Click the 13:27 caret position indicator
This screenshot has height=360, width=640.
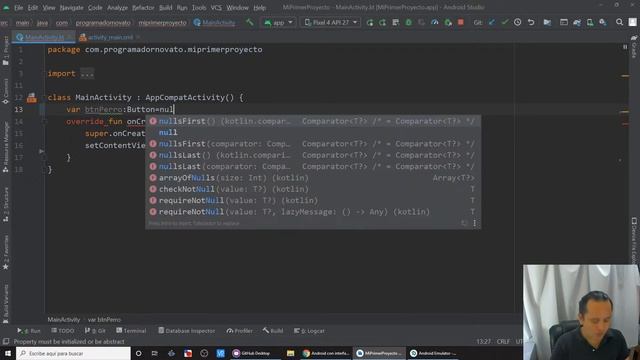pyautogui.click(x=483, y=341)
